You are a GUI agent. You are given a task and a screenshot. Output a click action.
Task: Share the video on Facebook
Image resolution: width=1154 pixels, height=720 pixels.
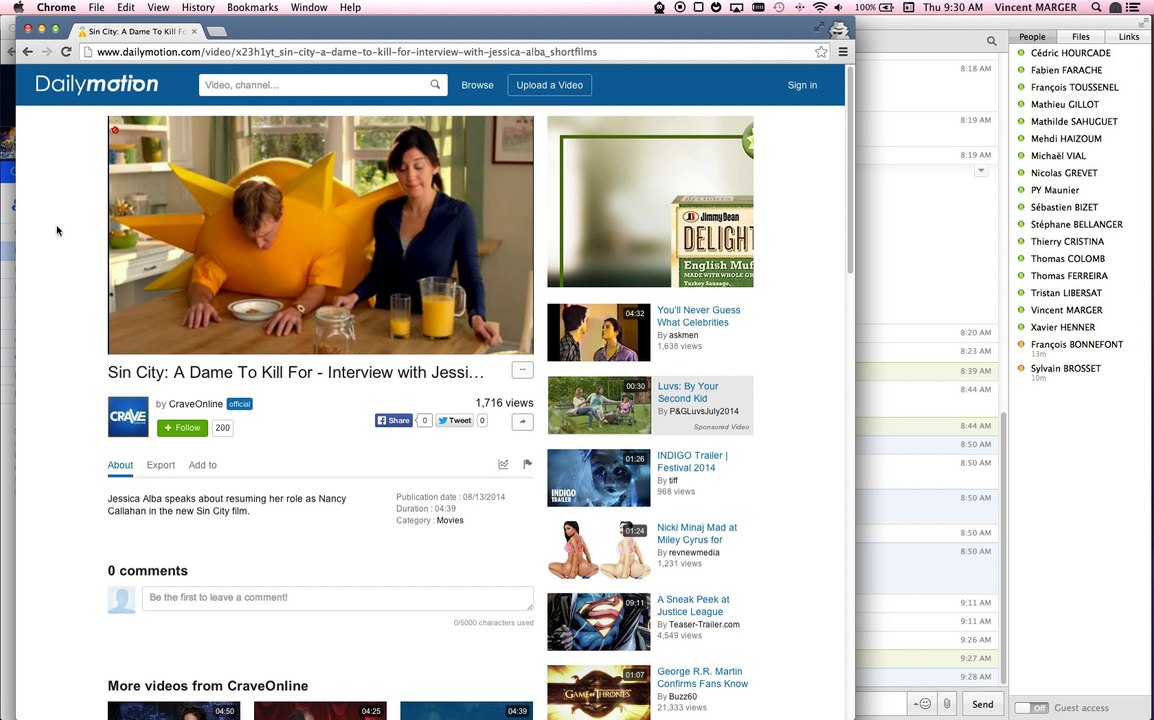coord(394,420)
